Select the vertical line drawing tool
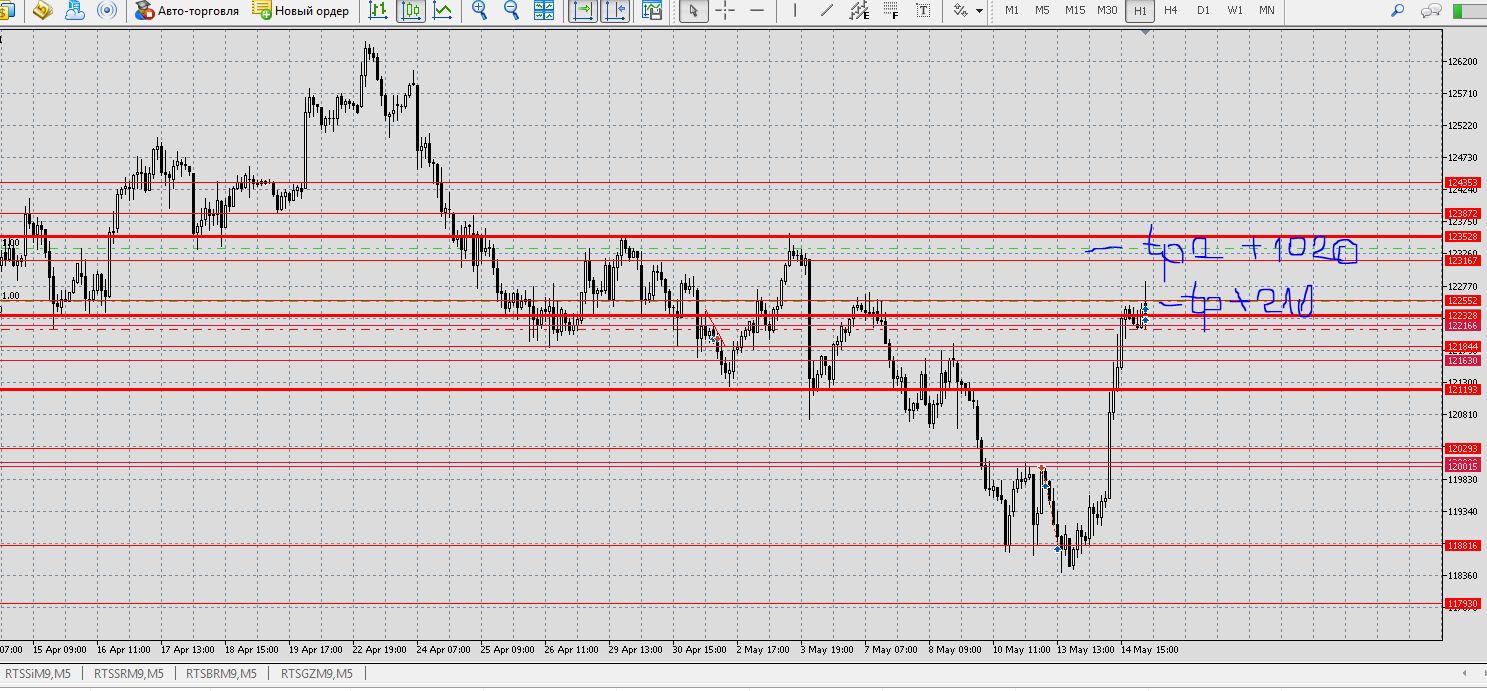Image resolution: width=1487 pixels, height=691 pixels. (793, 11)
